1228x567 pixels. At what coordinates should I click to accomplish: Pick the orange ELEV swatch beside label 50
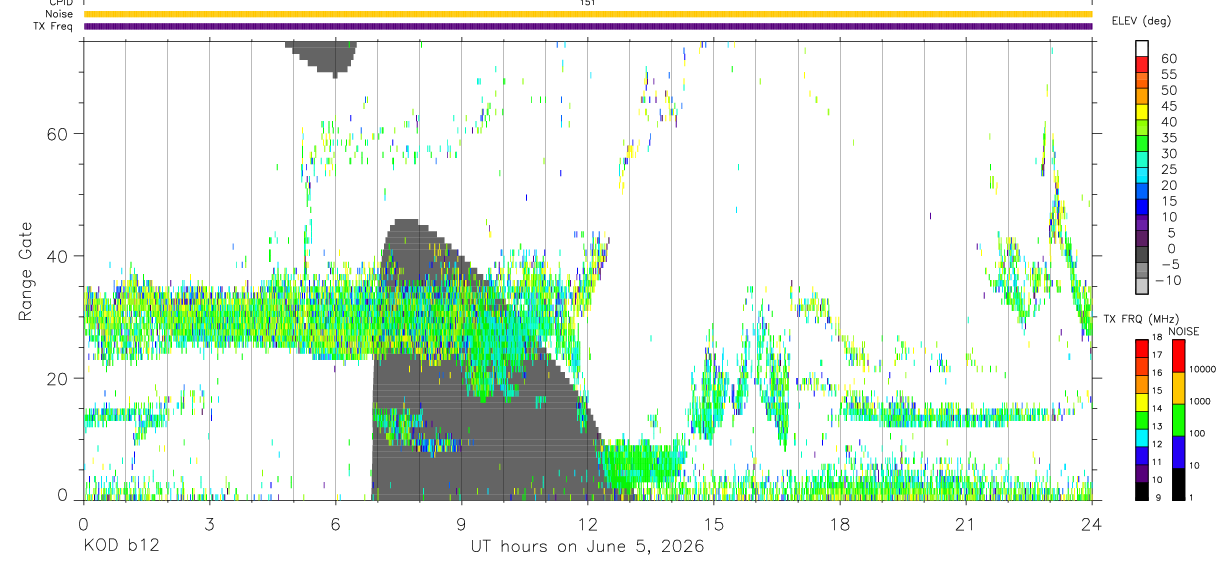click(x=1142, y=97)
